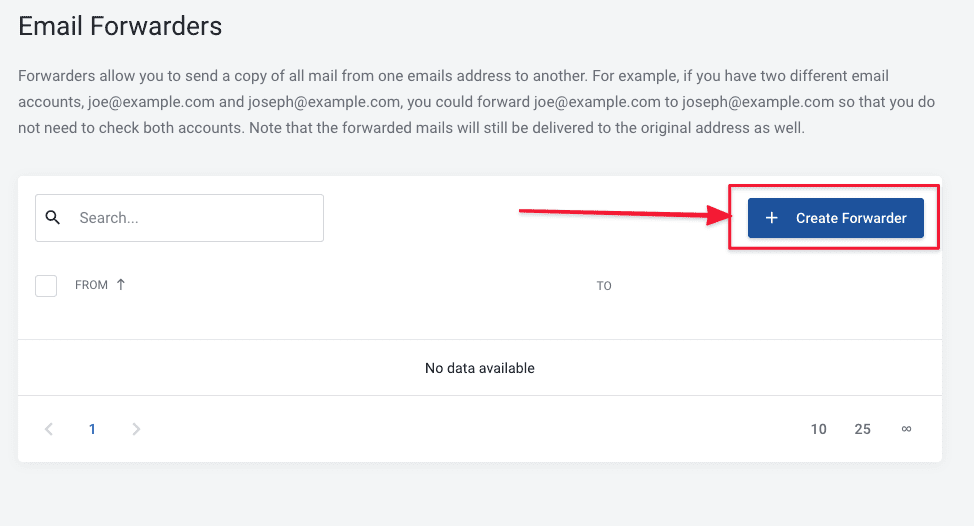
Task: Set rows per page to 10
Action: coord(819,429)
